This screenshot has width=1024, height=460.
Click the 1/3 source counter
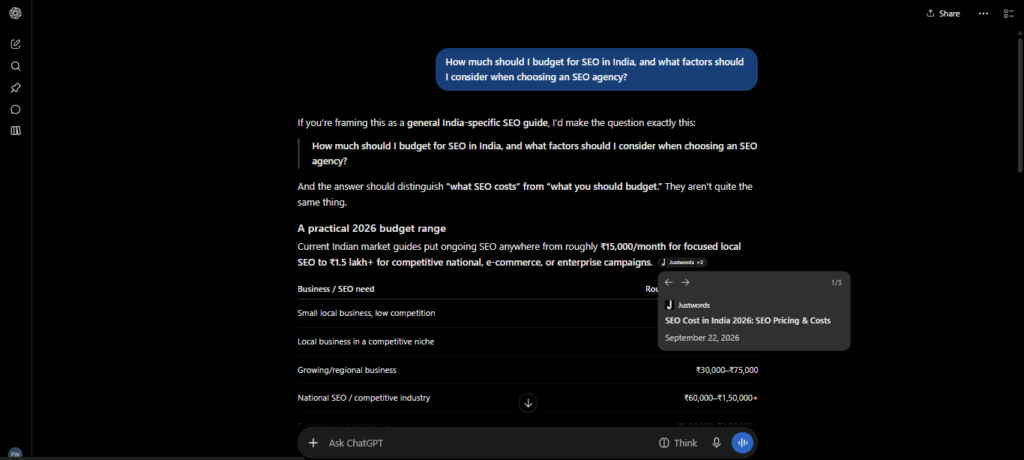click(x=836, y=282)
